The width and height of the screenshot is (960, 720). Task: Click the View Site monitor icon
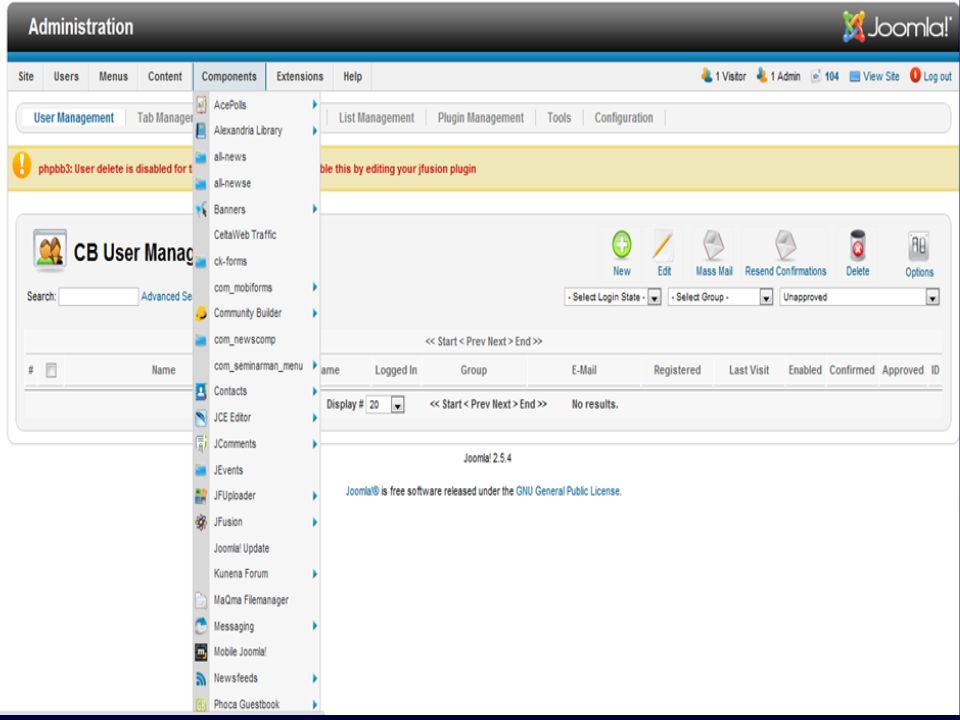pos(855,77)
